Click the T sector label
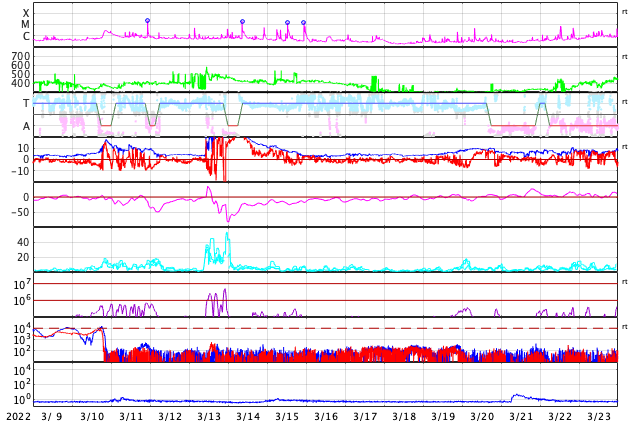Viewport: 634px width, 424px height. coord(26,103)
